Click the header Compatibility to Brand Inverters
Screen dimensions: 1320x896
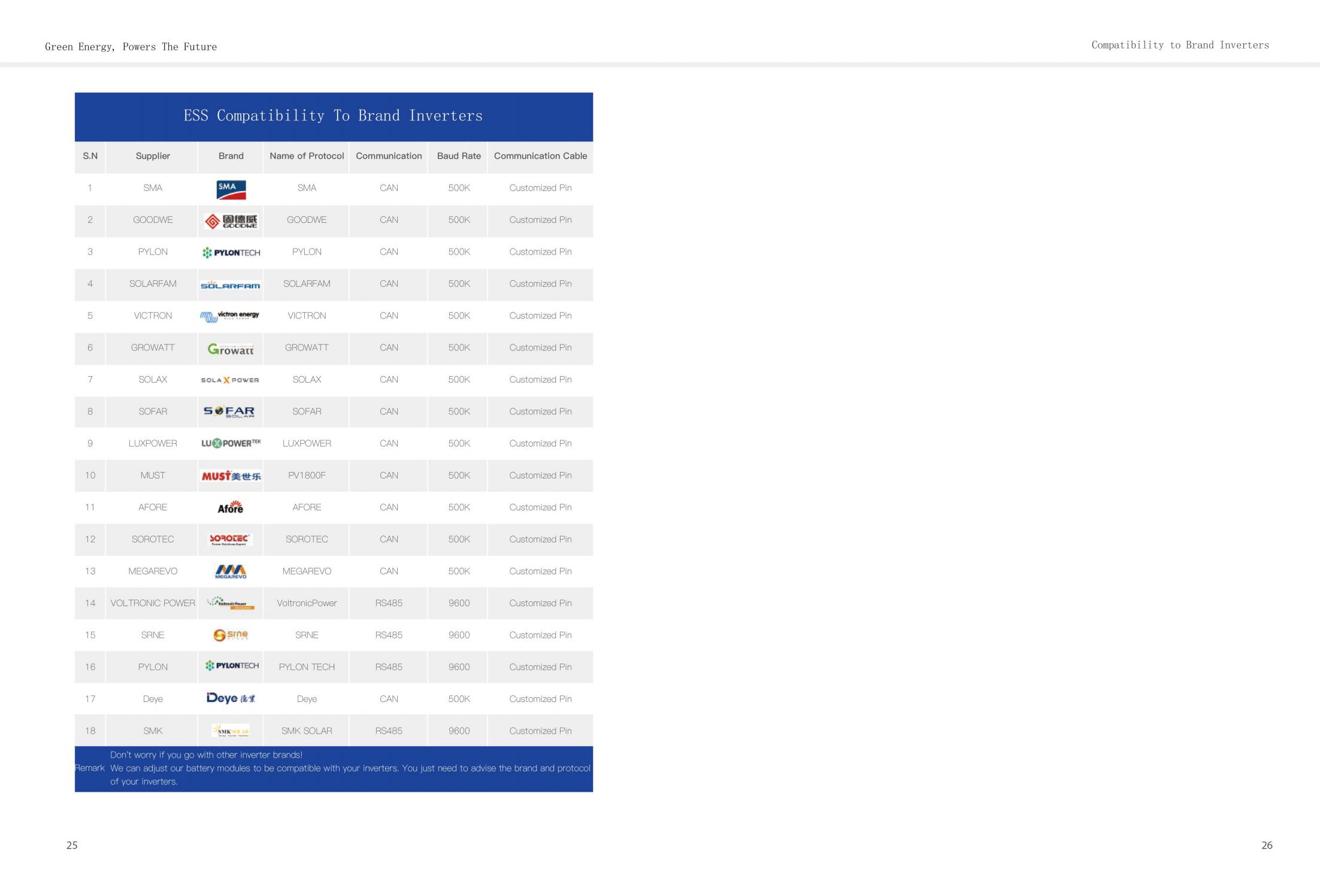(x=1180, y=45)
